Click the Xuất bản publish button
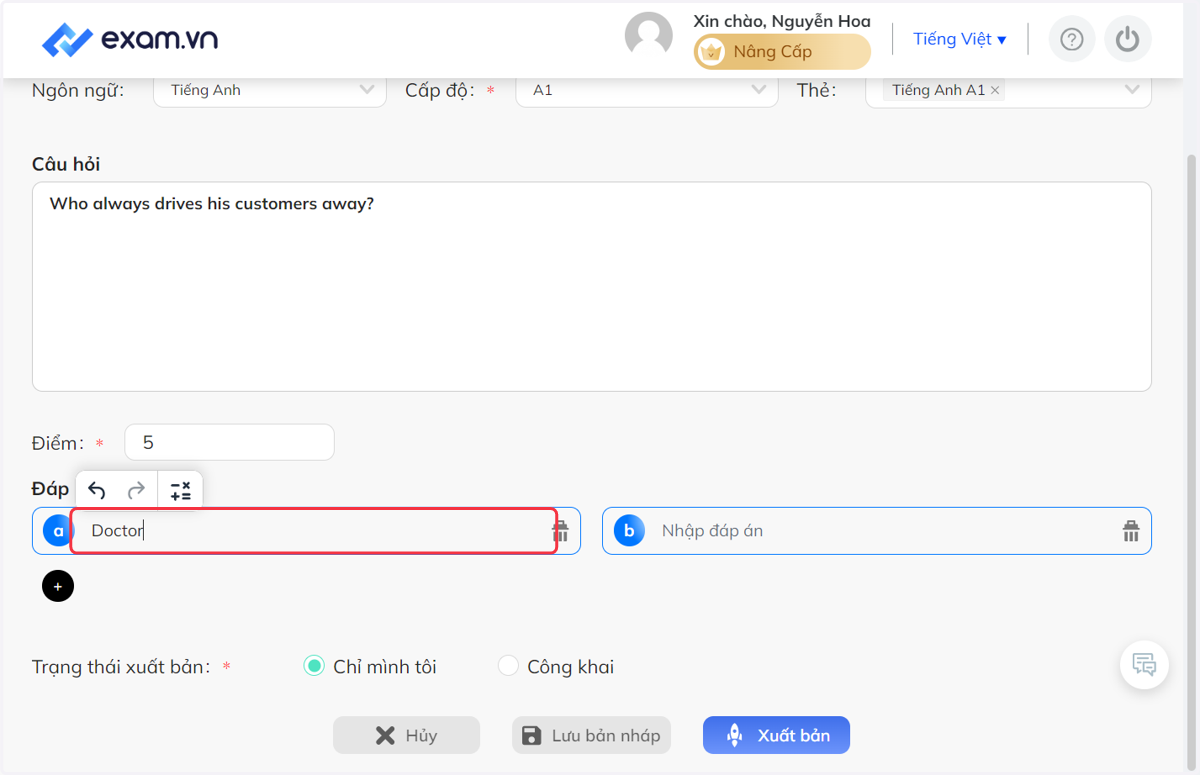This screenshot has width=1200, height=775. 776,735
